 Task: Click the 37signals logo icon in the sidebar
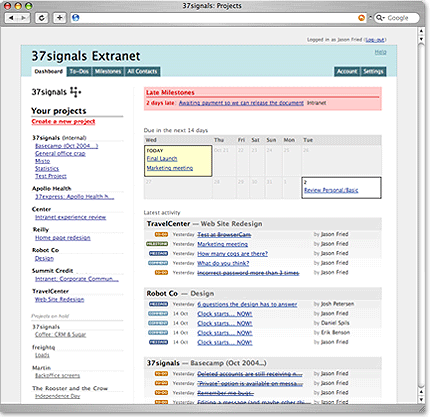tap(75, 92)
